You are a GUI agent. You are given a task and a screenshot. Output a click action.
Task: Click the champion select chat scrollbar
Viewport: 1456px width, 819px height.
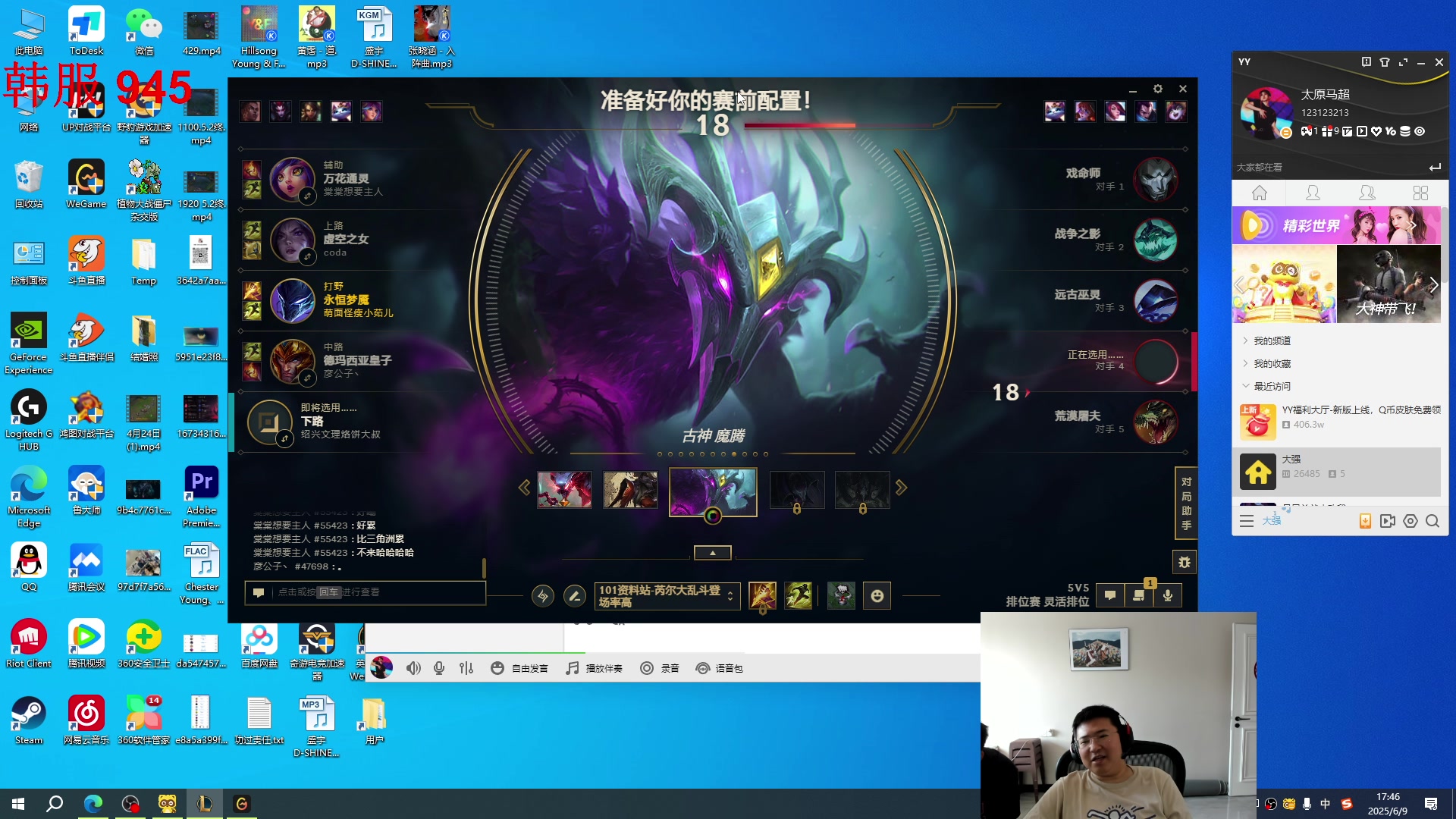click(x=484, y=568)
